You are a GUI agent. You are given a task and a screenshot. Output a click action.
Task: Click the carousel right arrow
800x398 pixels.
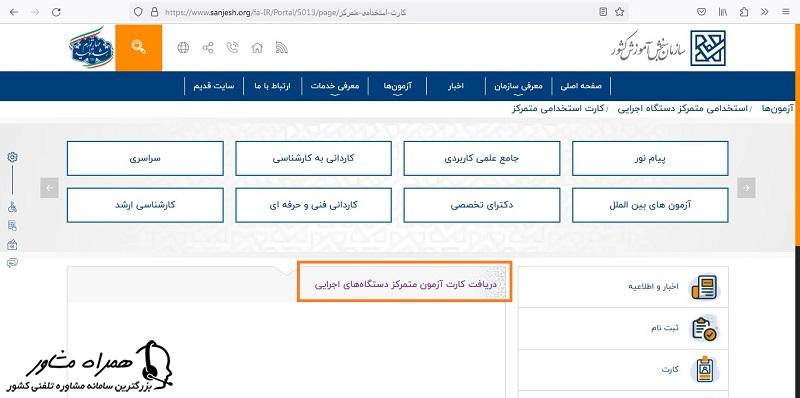coord(746,188)
